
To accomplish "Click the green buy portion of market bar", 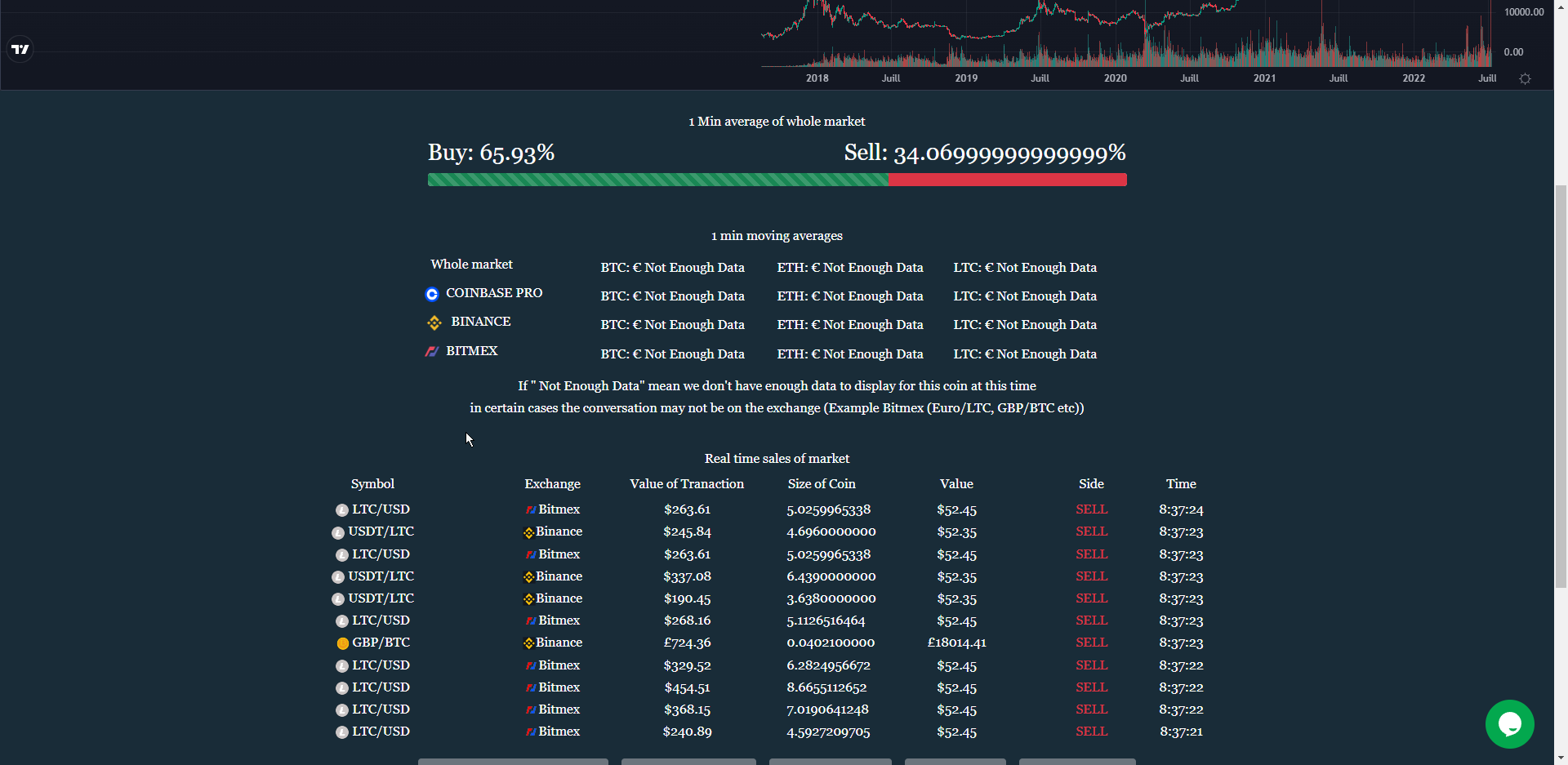I will point(658,180).
